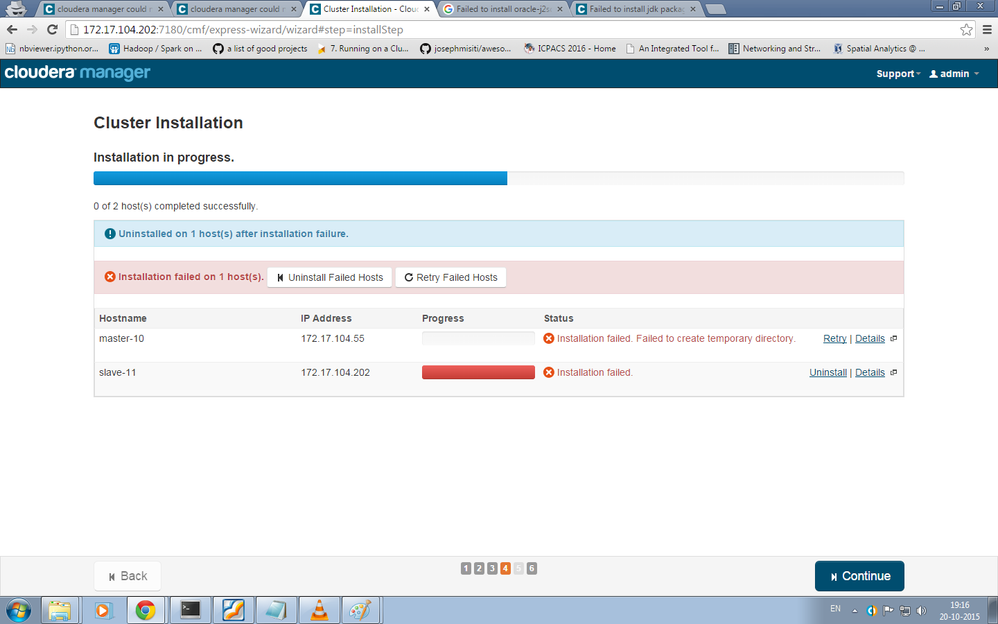Go to wizard step 3
Screen dimensions: 998x624
click(492, 569)
